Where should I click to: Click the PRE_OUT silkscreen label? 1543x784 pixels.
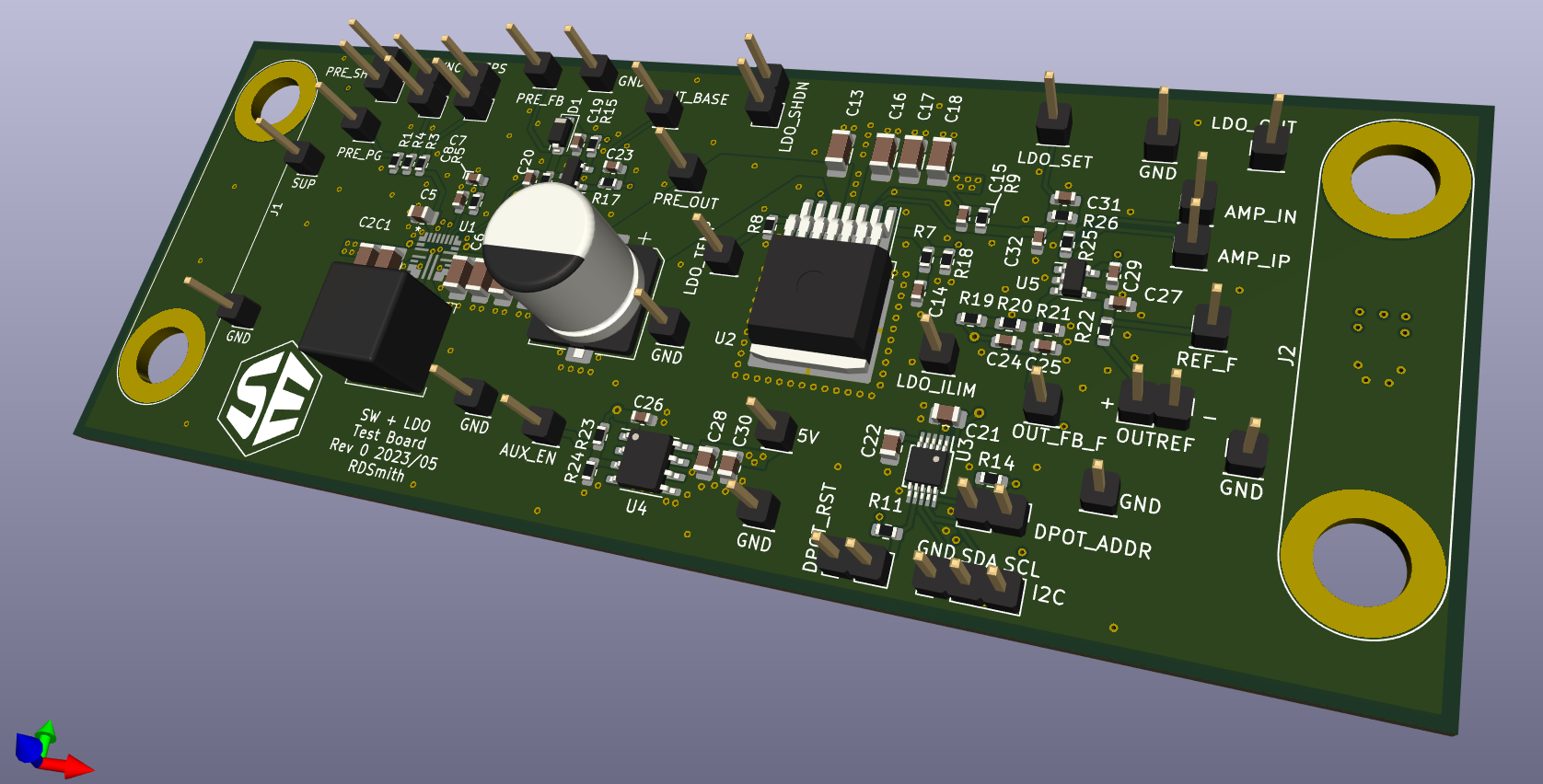686,200
